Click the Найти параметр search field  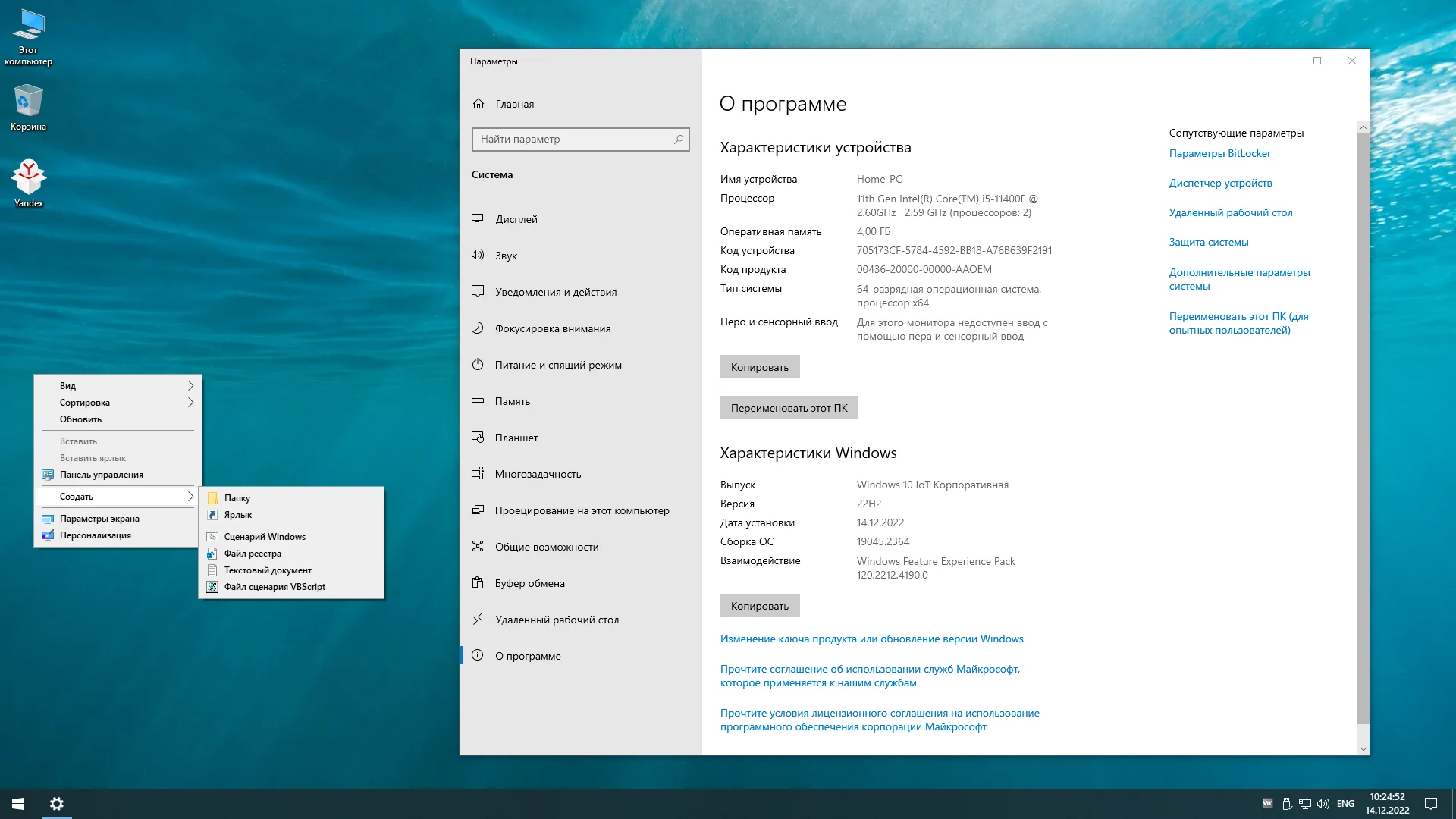573,139
